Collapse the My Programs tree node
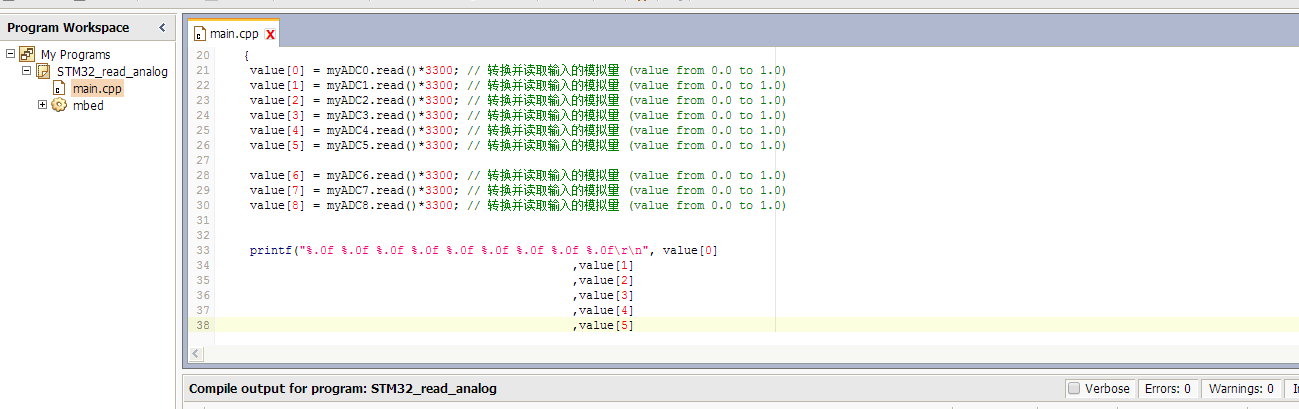The height and width of the screenshot is (409, 1299). point(11,55)
